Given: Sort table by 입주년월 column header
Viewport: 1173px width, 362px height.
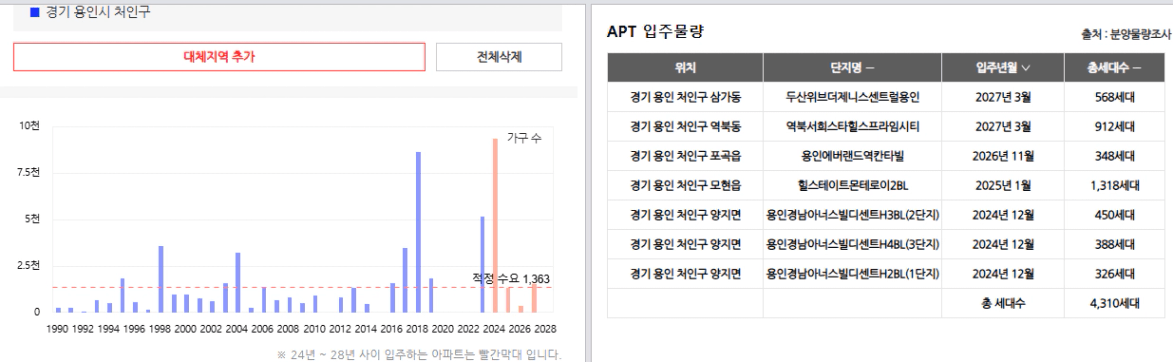Looking at the screenshot, I should click(x=1002, y=68).
